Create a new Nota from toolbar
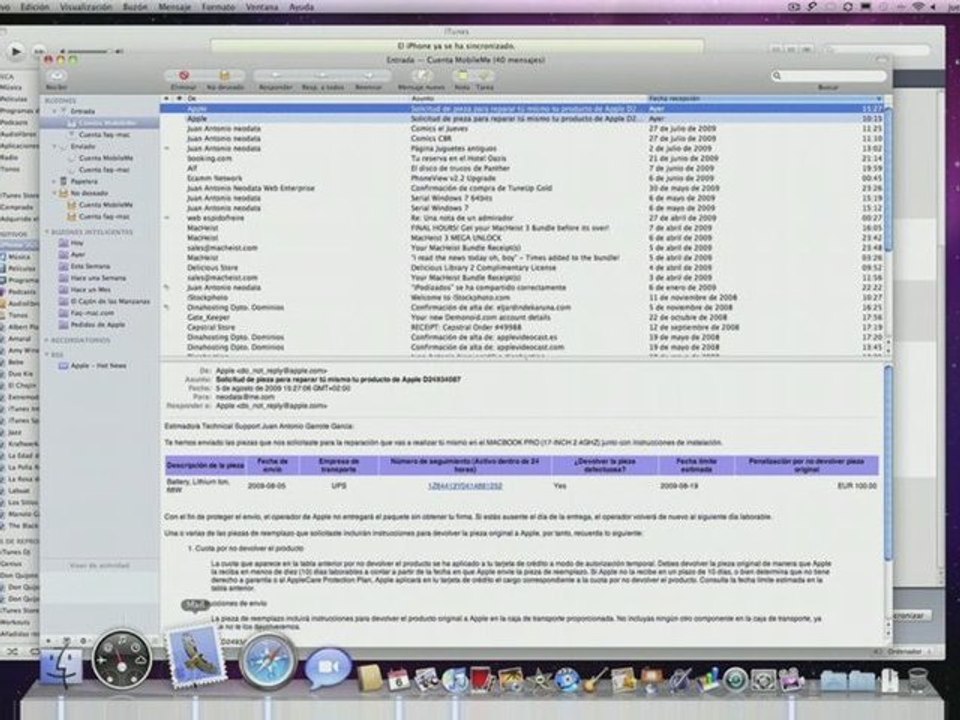This screenshot has width=960, height=720. click(x=462, y=75)
